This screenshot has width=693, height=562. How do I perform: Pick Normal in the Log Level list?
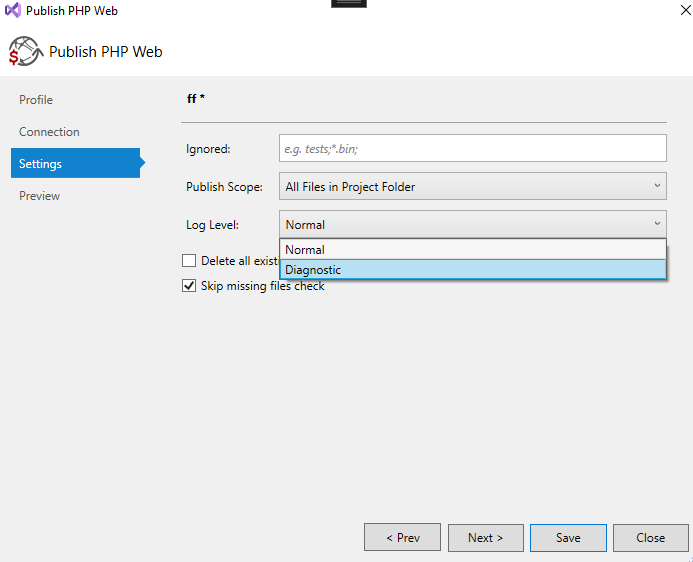click(473, 250)
